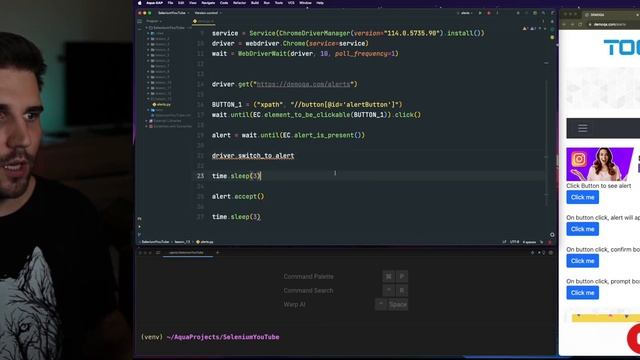
Task: Run the alerts configuration with green play icon
Action: (480, 13)
